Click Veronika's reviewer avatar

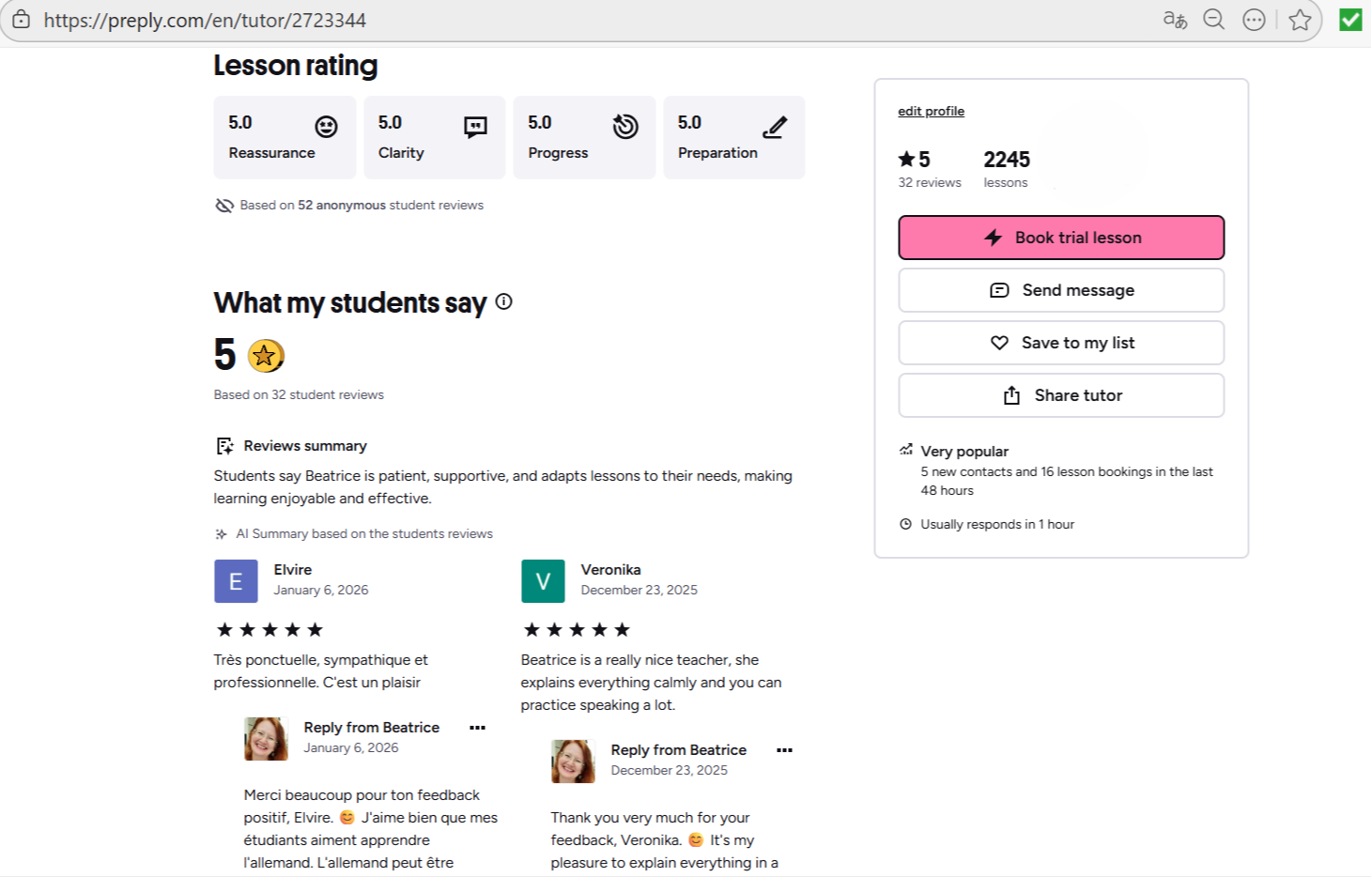tap(543, 581)
